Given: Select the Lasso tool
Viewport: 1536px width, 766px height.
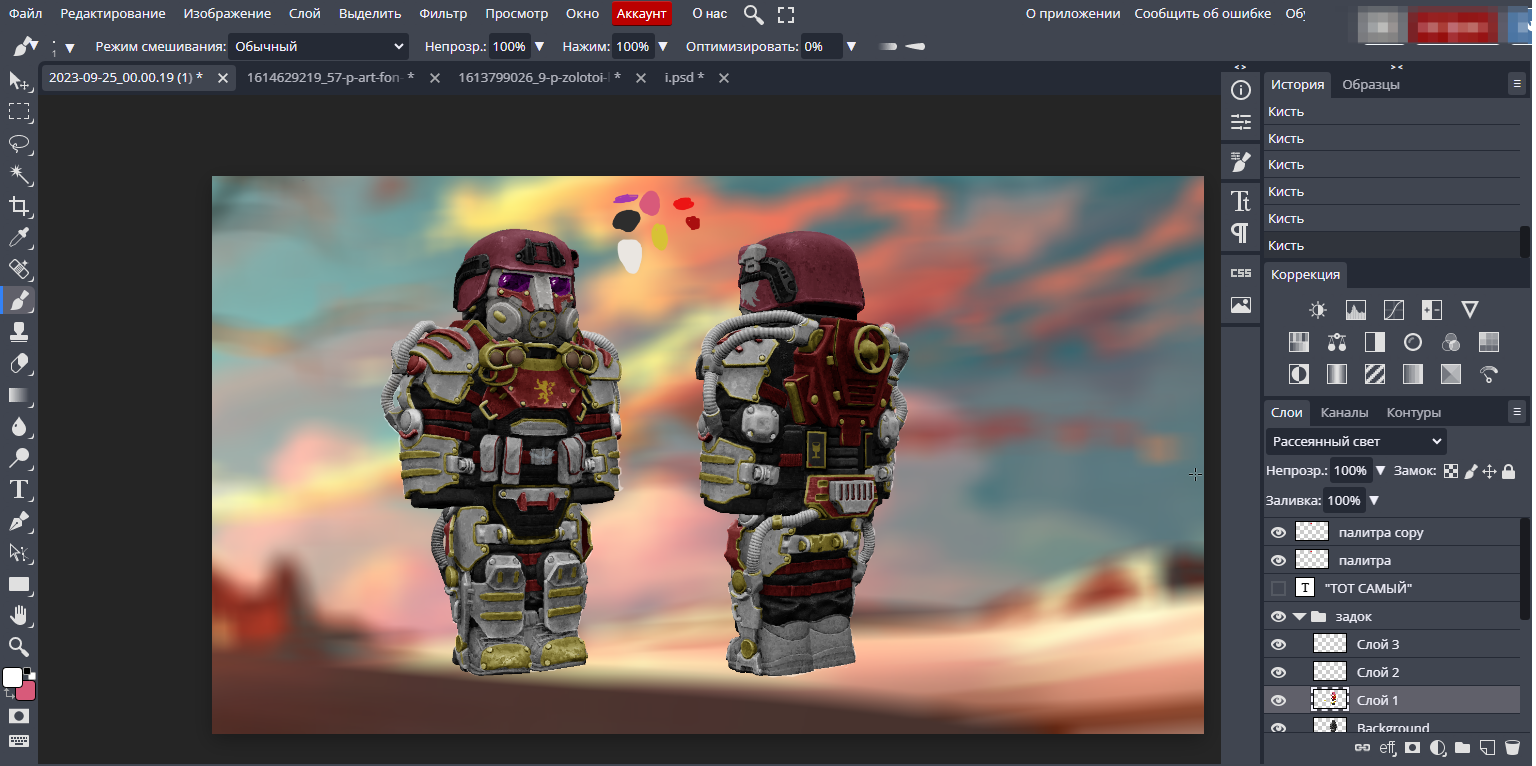Looking at the screenshot, I should click(19, 144).
